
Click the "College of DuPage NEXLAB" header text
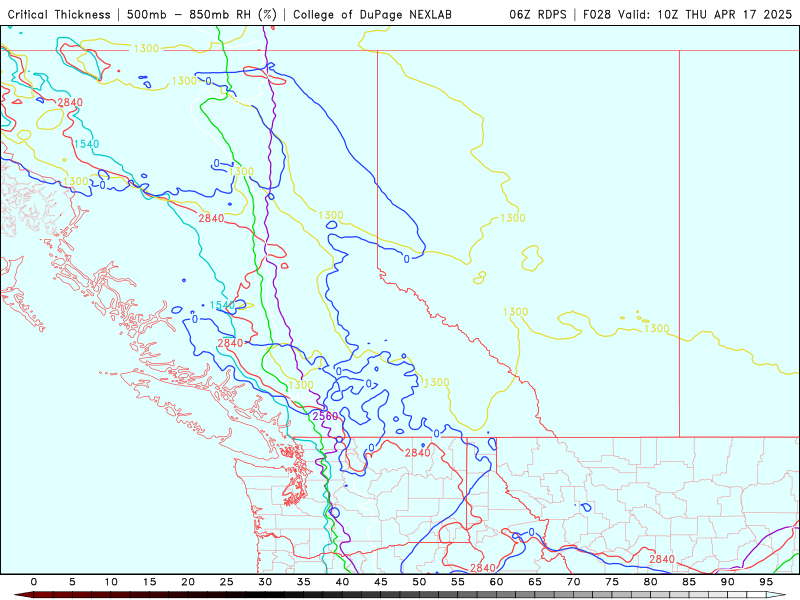point(372,15)
